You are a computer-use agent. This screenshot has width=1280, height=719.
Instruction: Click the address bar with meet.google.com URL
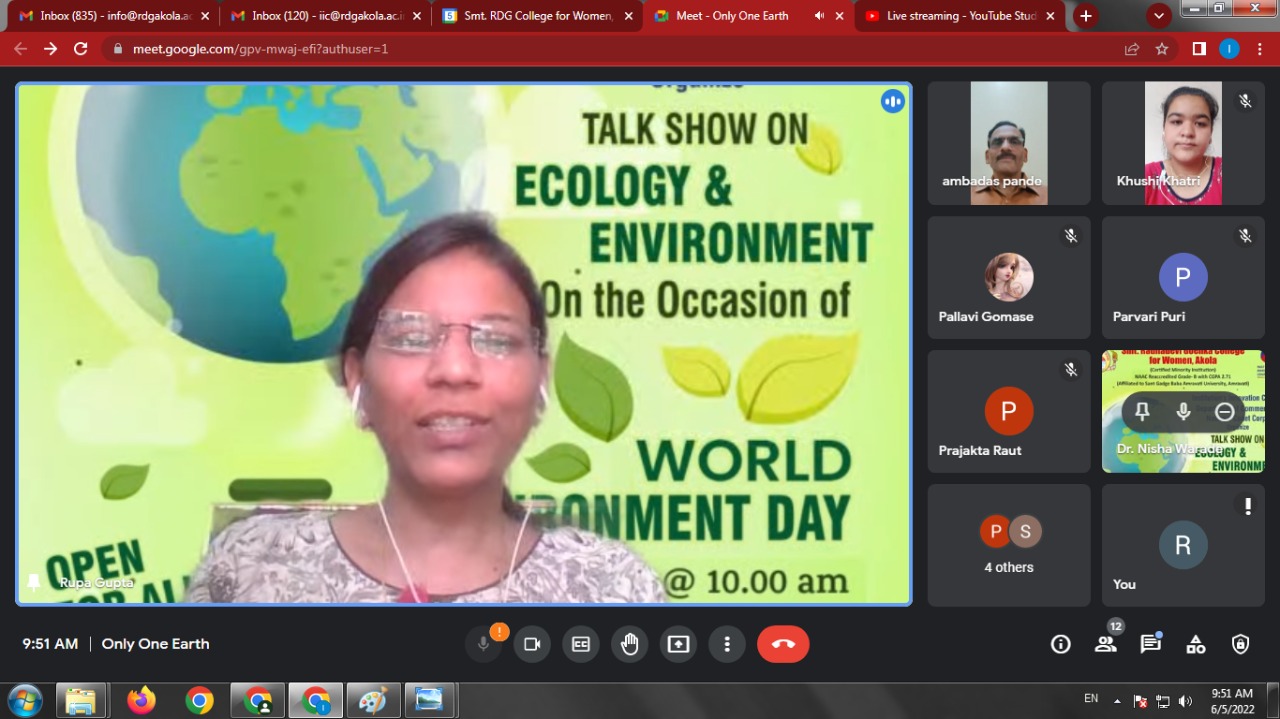[600, 49]
